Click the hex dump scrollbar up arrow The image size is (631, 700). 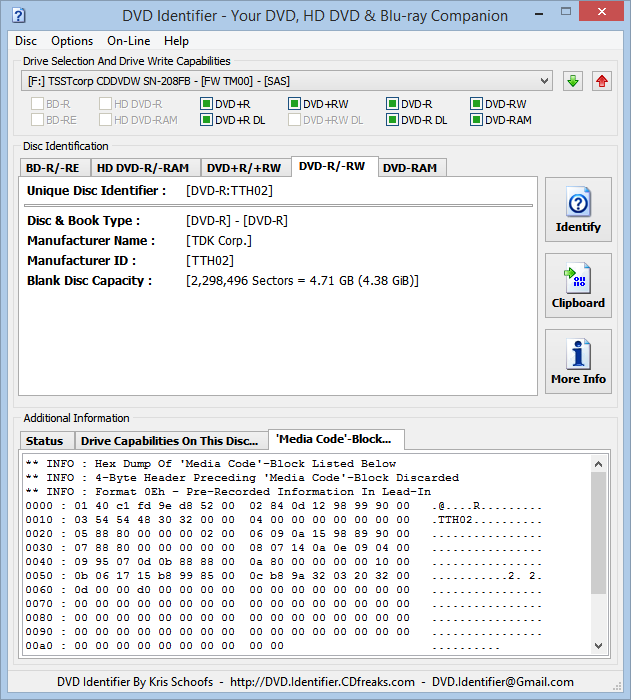click(598, 464)
